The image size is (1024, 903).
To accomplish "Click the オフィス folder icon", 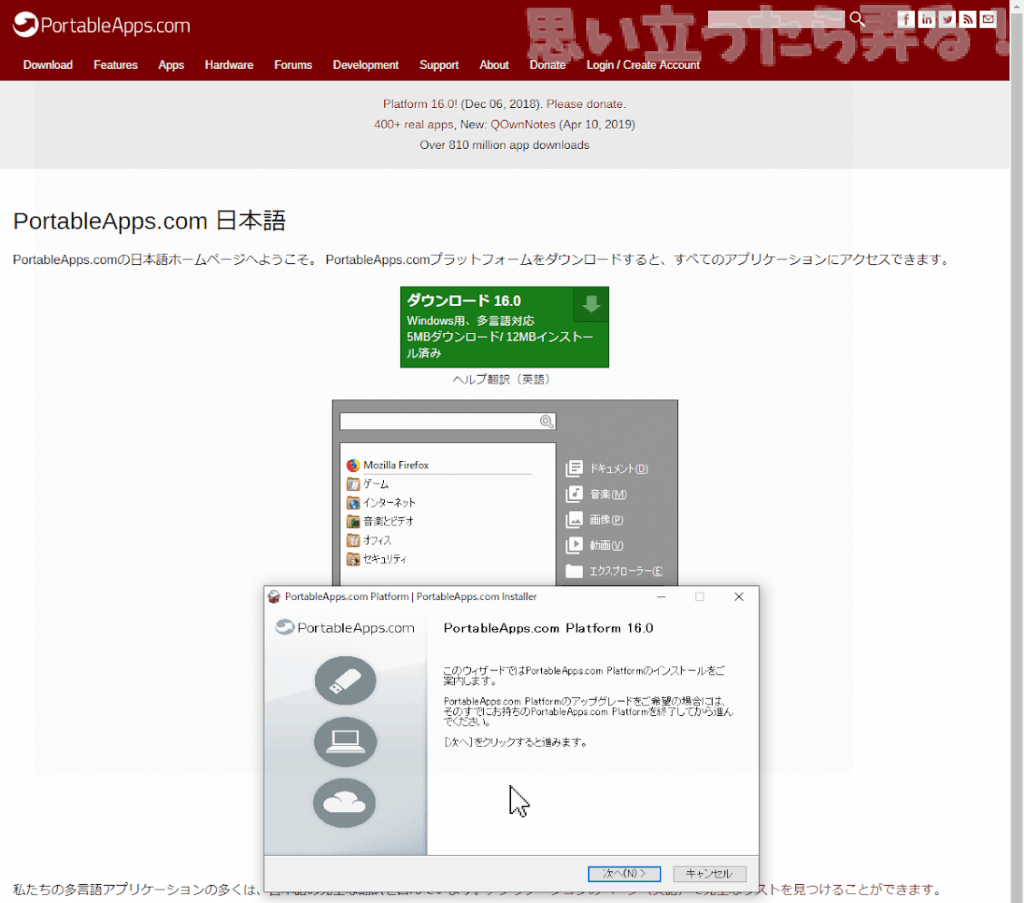I will (353, 540).
